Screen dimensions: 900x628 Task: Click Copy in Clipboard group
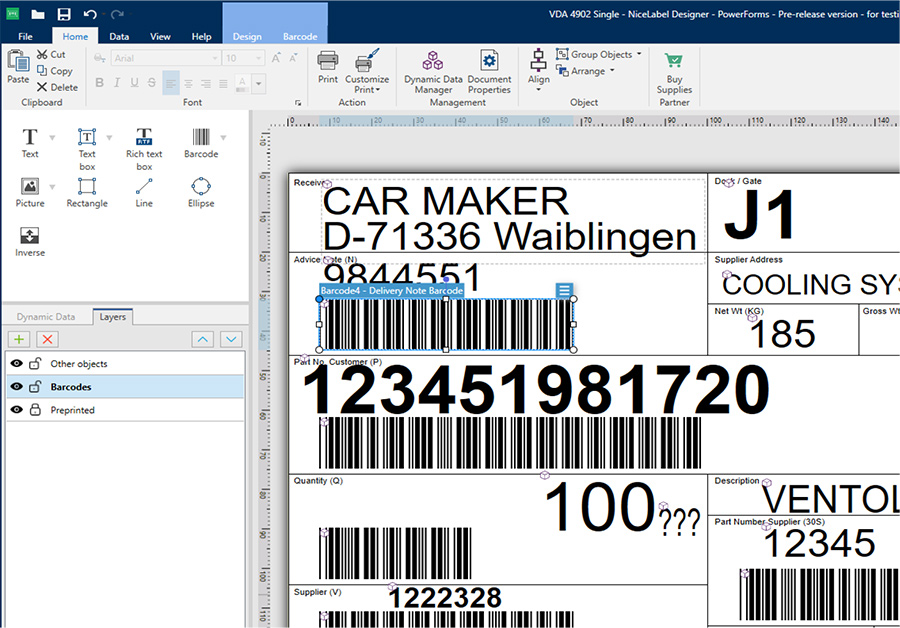(x=55, y=71)
